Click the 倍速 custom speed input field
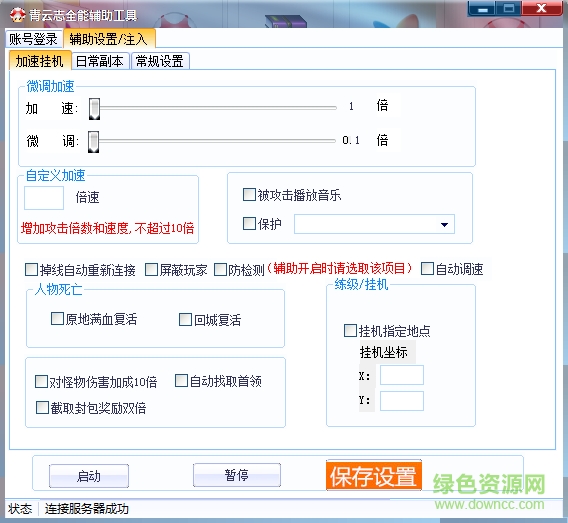The height and width of the screenshot is (523, 568). click(44, 198)
